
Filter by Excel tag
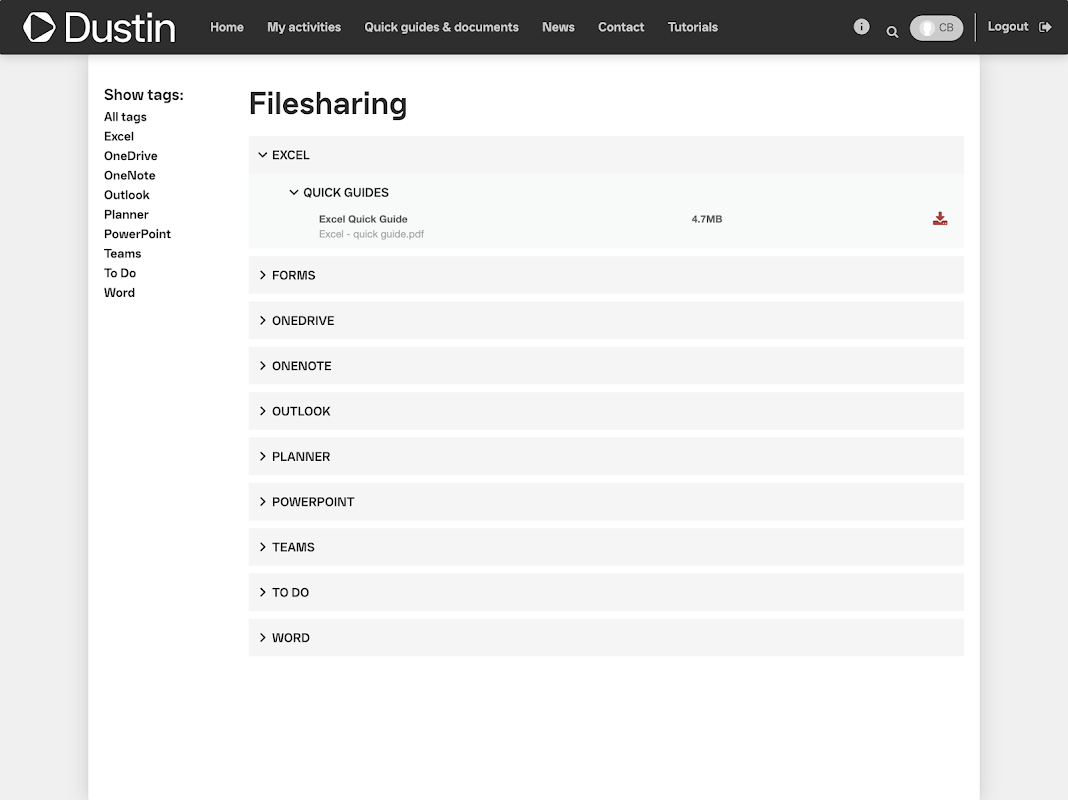[119, 136]
